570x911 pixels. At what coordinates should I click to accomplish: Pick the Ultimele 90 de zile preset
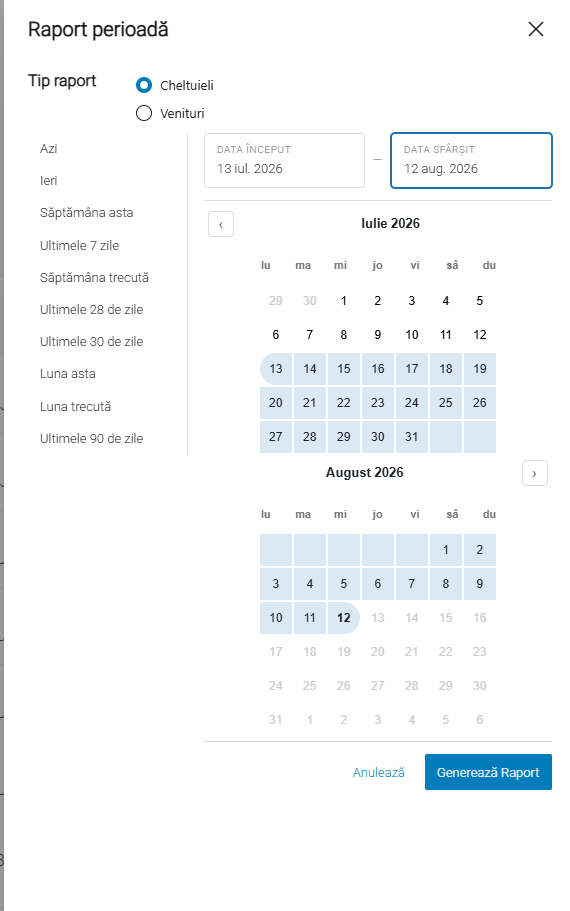click(92, 438)
